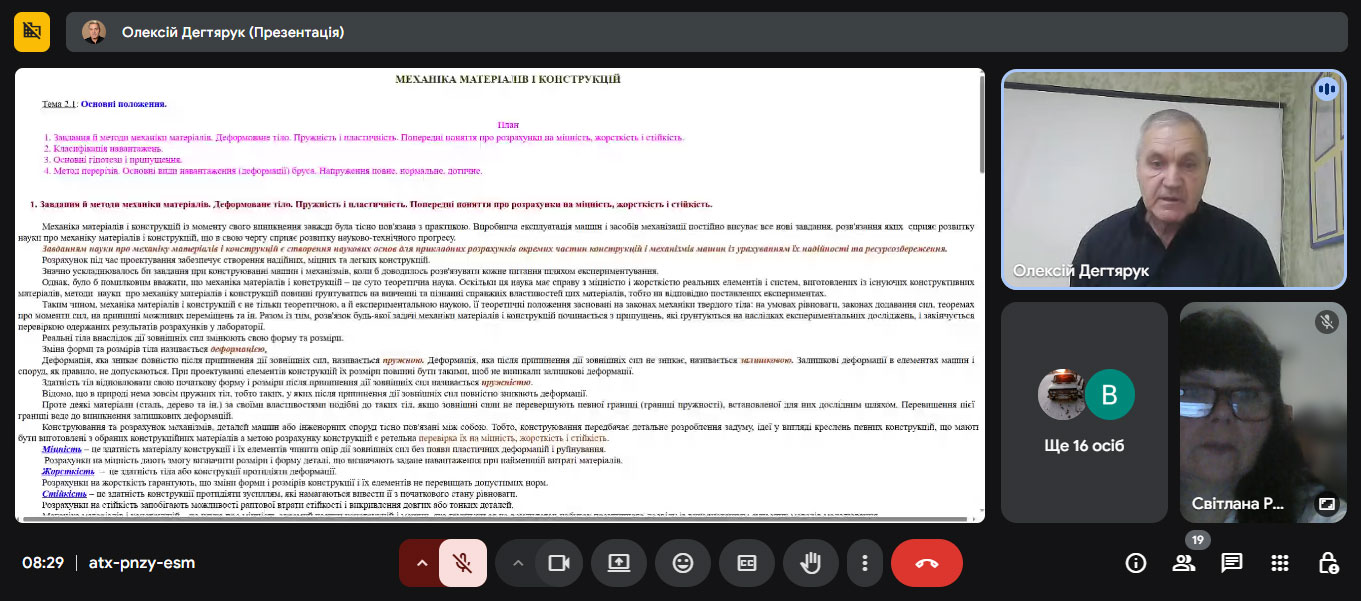
Task: Click the present screen icon
Action: (619, 563)
